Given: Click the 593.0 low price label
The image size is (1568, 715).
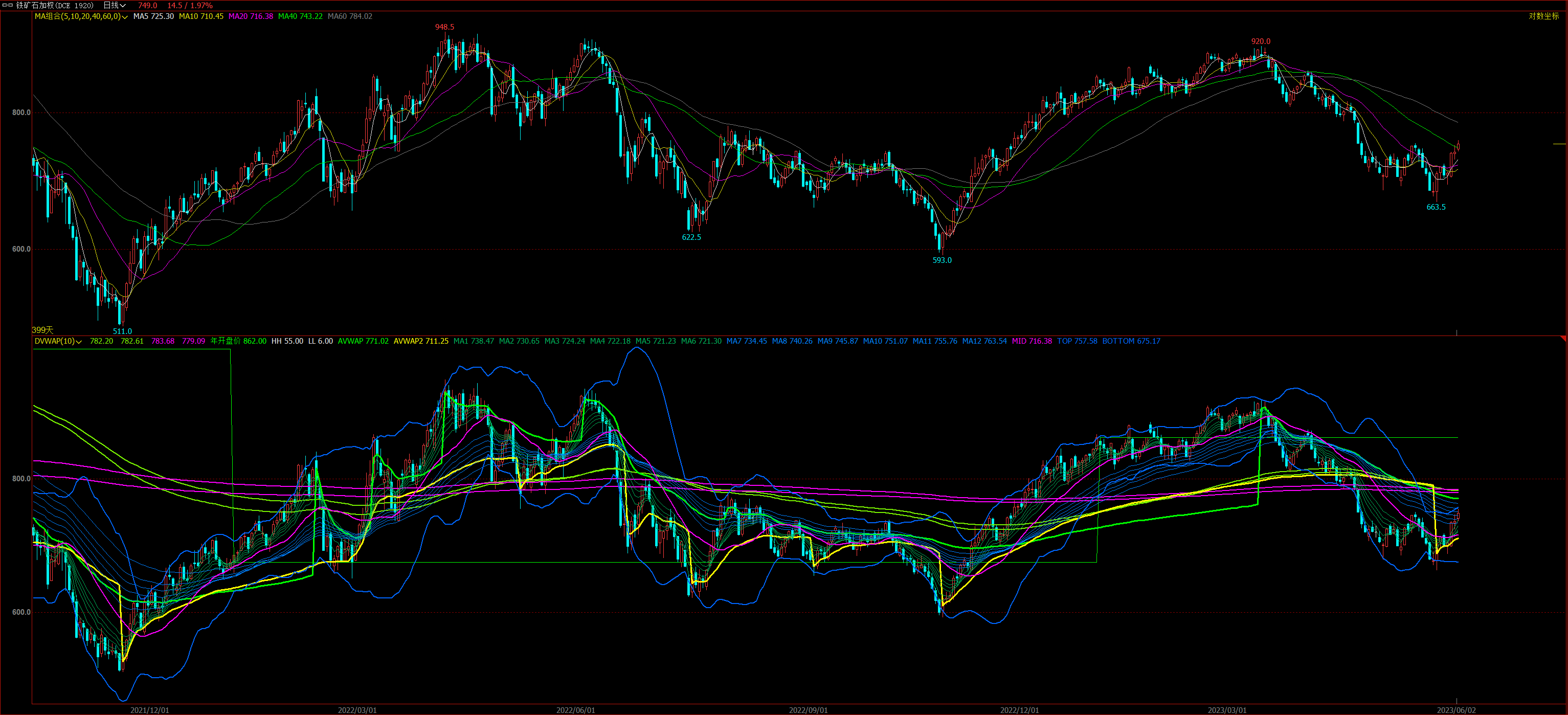Looking at the screenshot, I should 942,260.
